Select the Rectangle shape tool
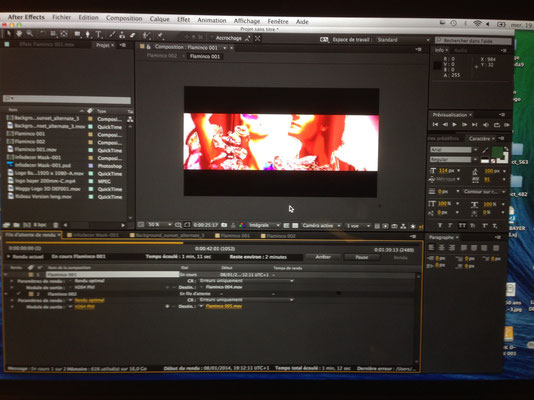The image size is (534, 400). (78, 34)
